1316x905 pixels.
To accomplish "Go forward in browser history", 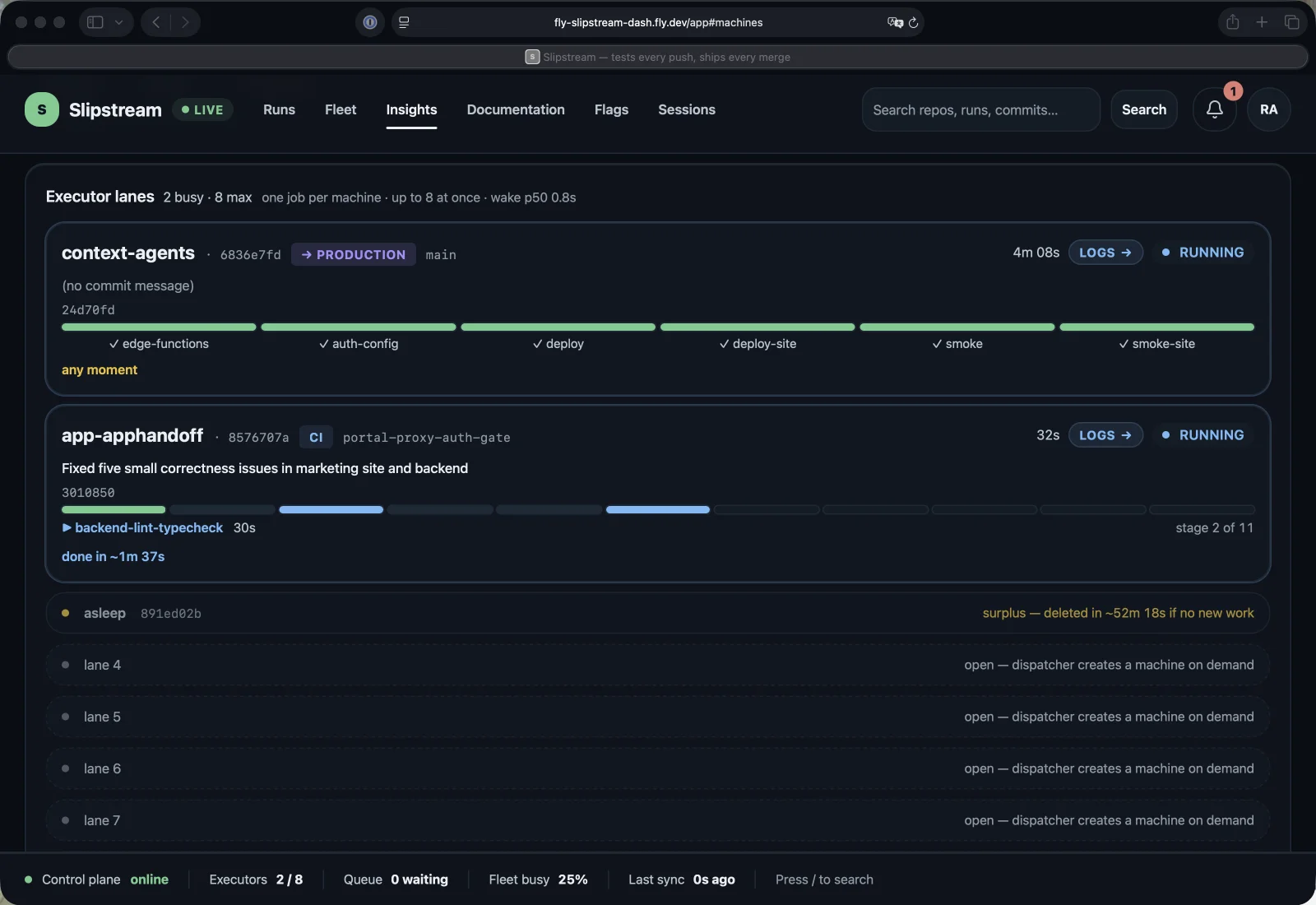I will click(185, 22).
